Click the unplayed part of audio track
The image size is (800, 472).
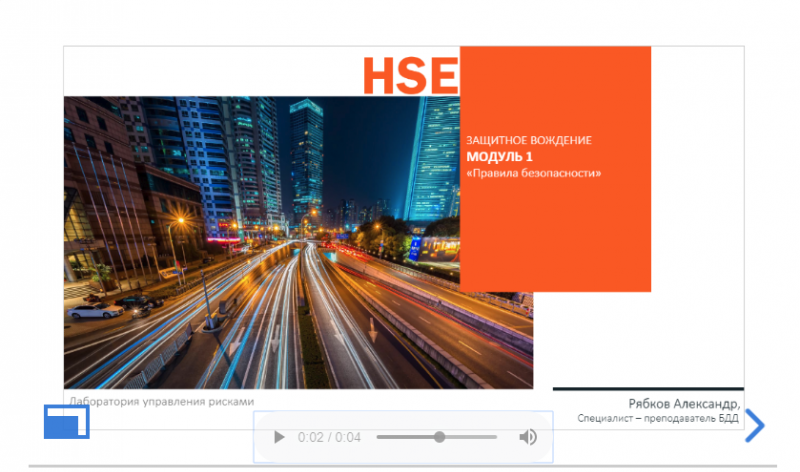pyautogui.click(x=470, y=437)
